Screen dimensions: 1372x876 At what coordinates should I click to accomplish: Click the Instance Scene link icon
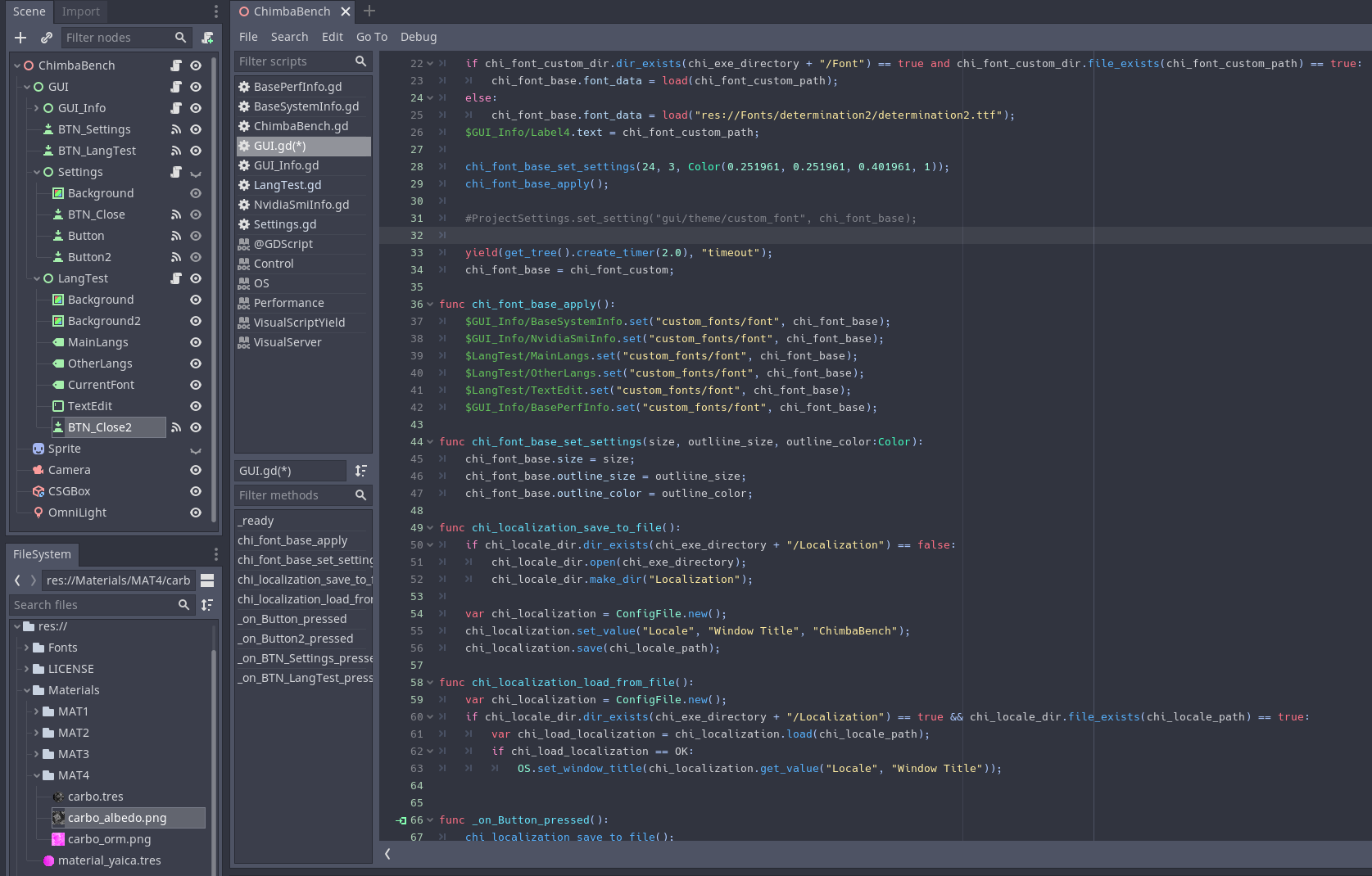point(47,38)
